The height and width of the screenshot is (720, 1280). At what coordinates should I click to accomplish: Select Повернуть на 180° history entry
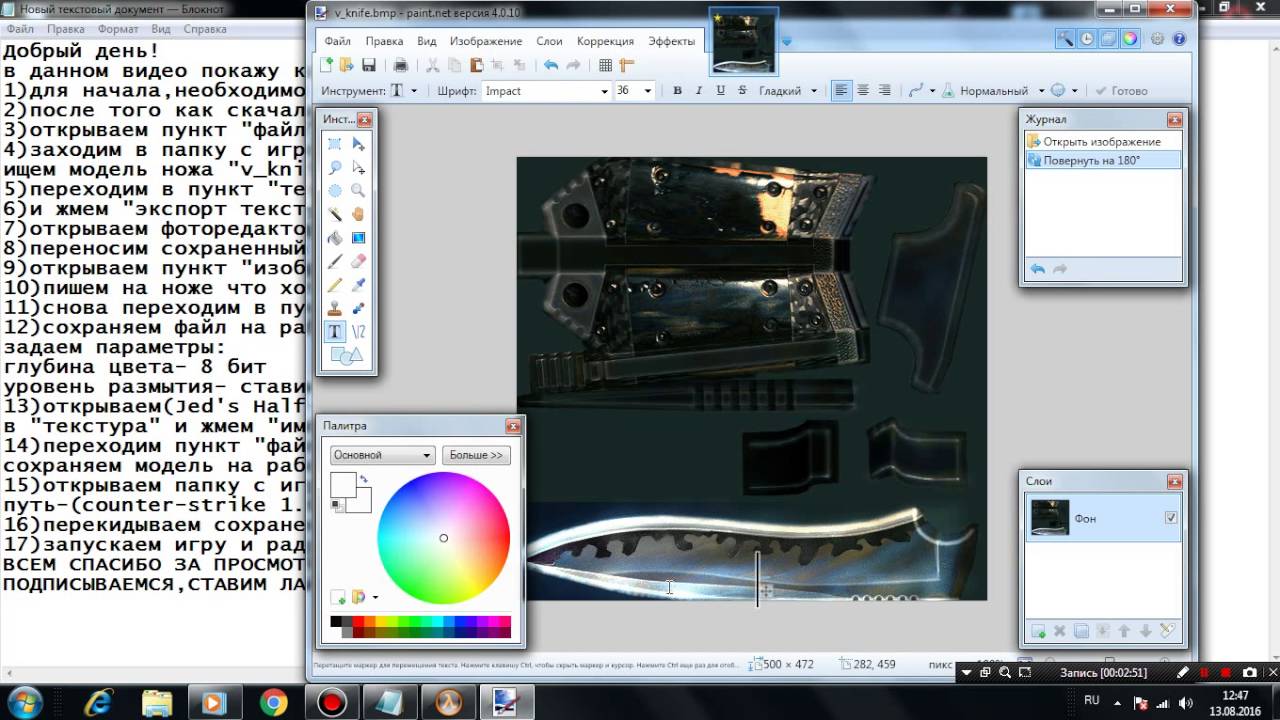coord(1104,160)
